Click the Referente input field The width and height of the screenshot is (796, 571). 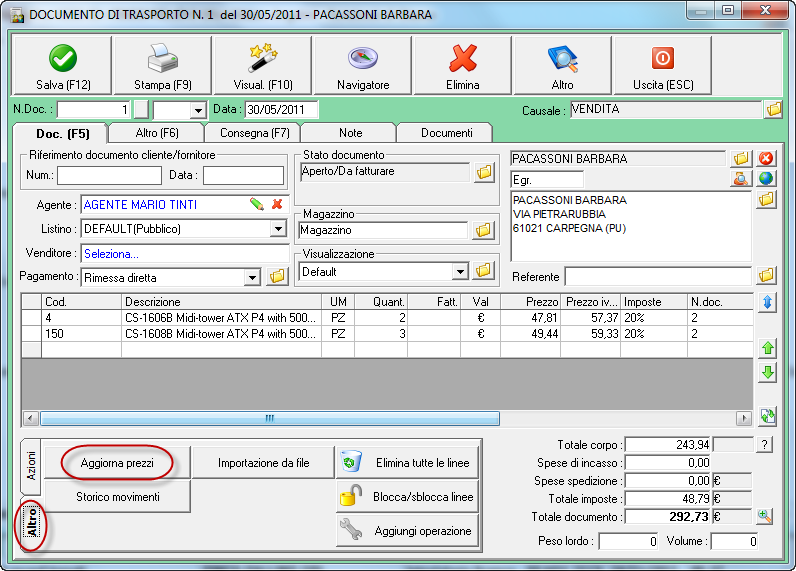[657, 276]
